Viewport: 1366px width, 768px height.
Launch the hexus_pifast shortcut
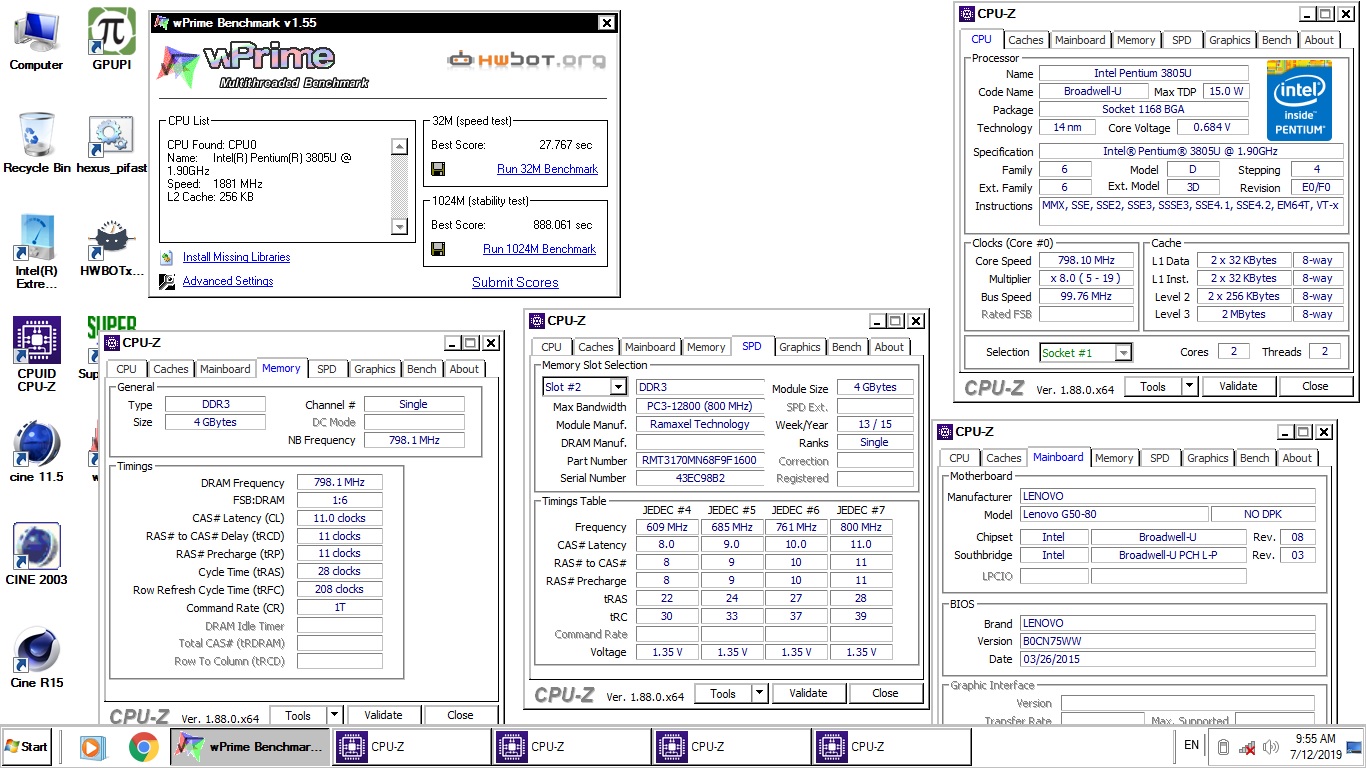[x=111, y=143]
